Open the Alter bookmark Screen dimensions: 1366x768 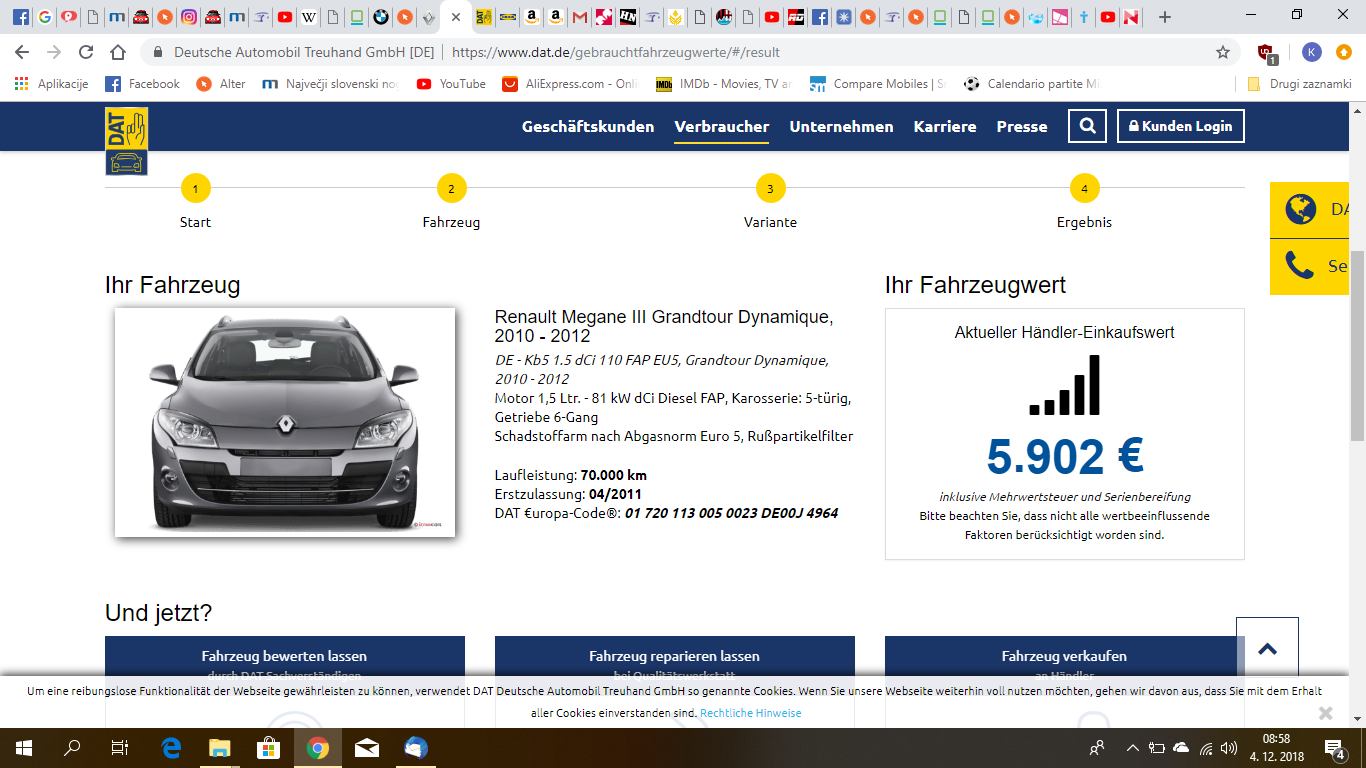point(221,84)
